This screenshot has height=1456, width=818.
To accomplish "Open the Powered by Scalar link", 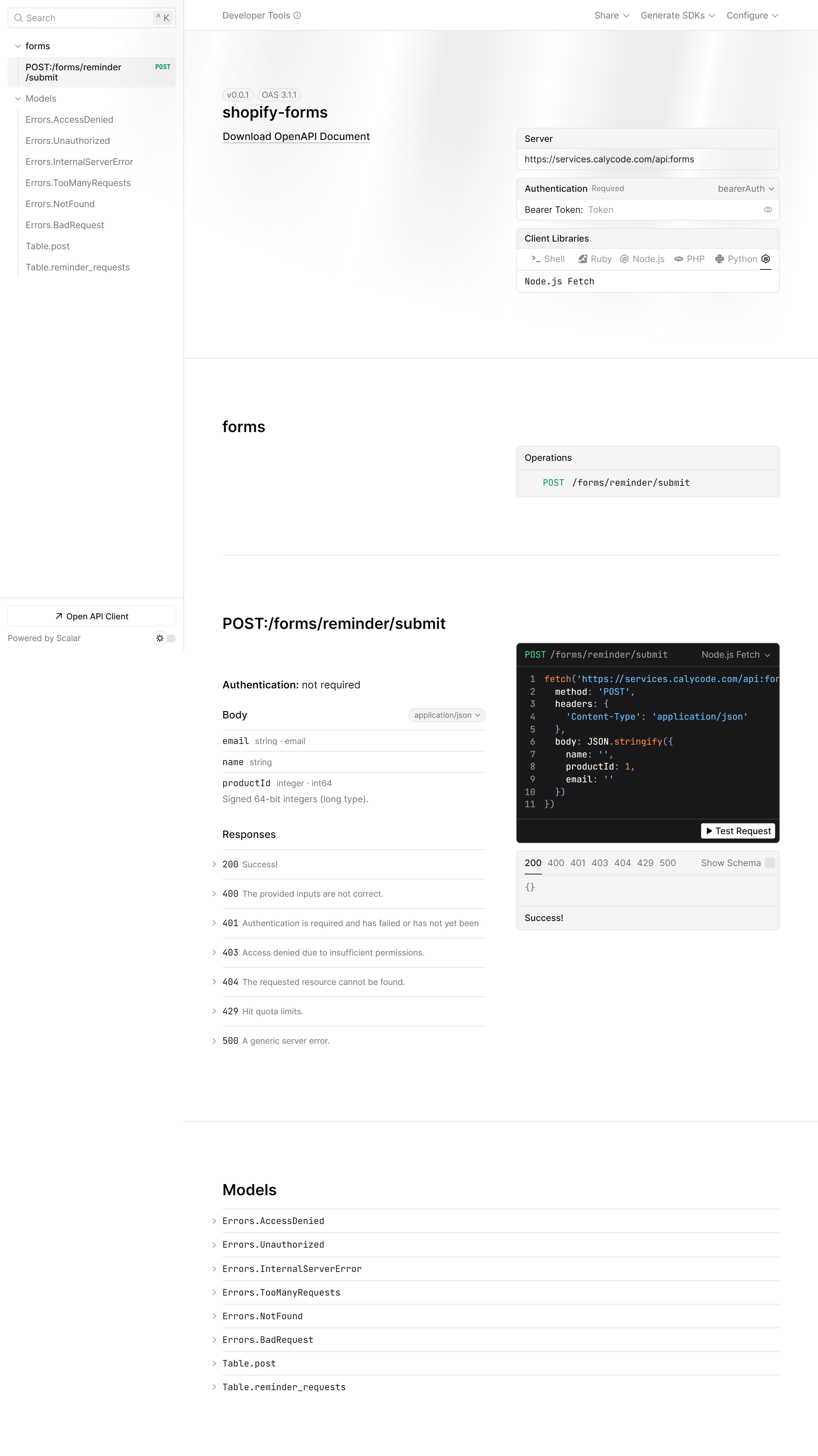I will pos(44,638).
